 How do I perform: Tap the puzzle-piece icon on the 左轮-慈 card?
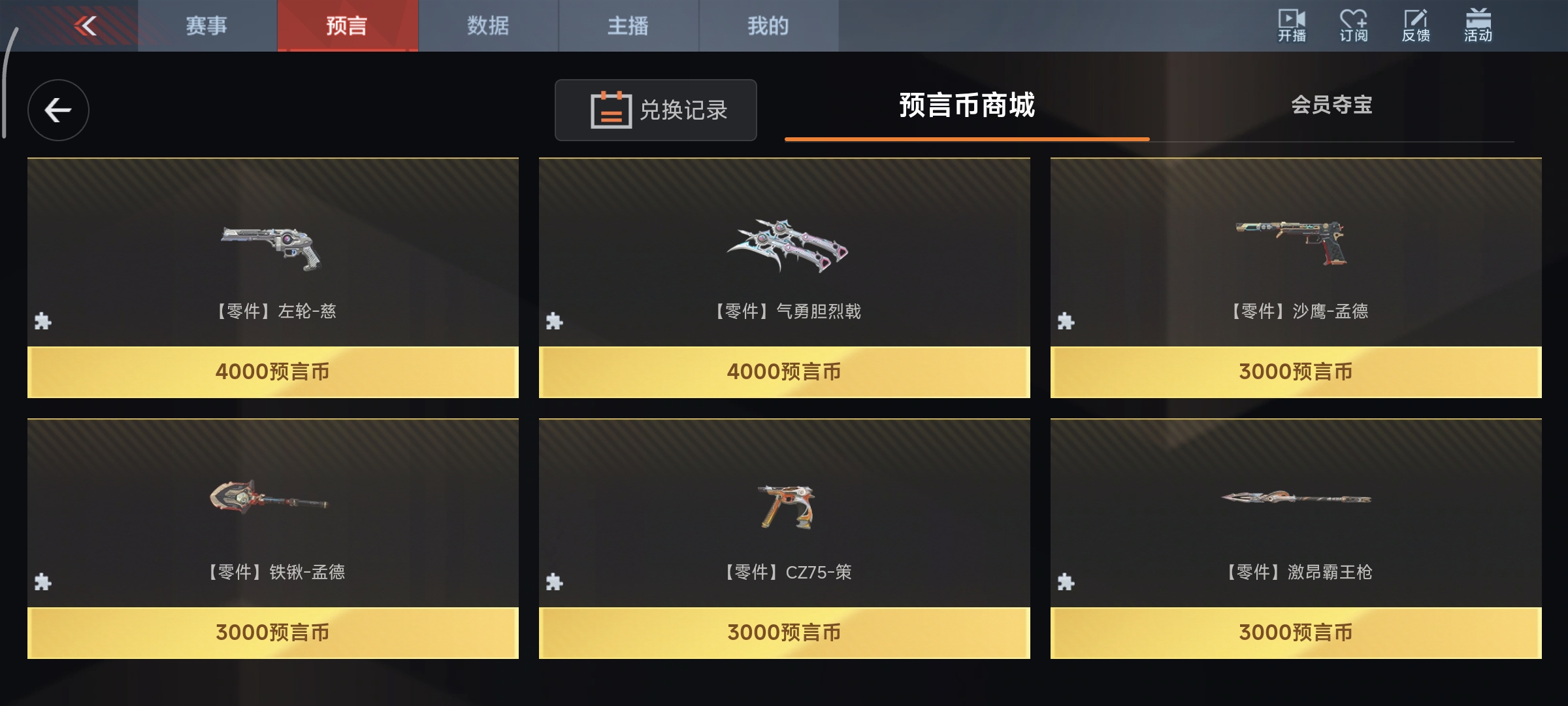[x=43, y=321]
